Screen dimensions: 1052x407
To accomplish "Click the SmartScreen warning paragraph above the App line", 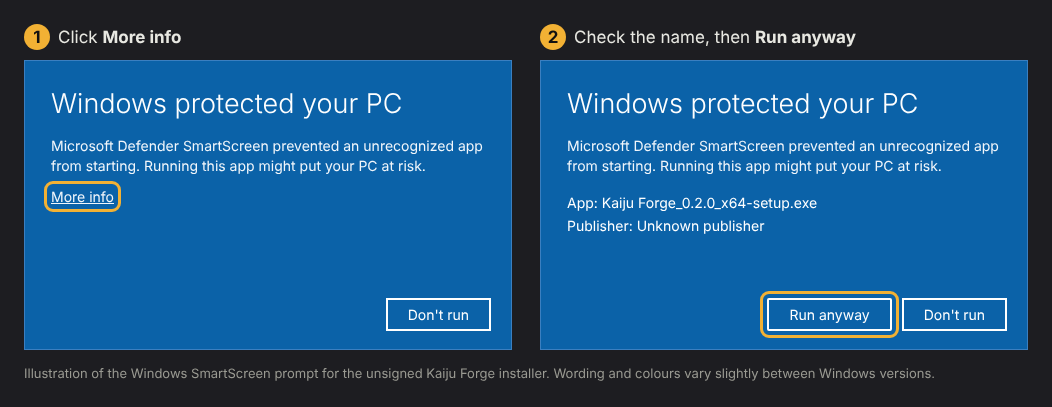I will pyautogui.click(x=782, y=156).
